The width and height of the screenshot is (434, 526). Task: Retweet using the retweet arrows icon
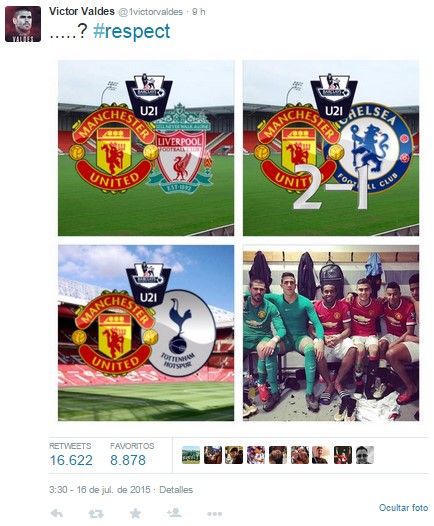click(96, 513)
